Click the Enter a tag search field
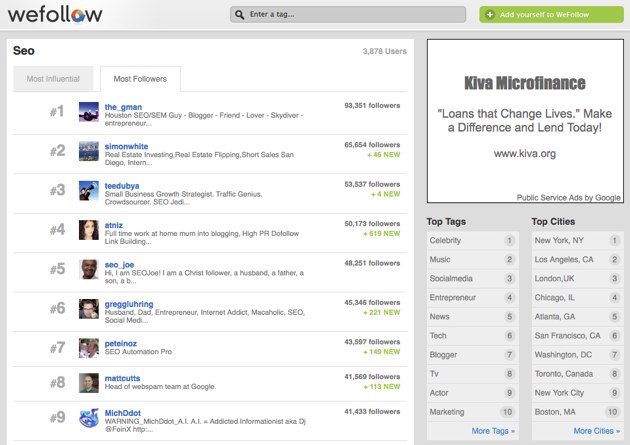Screen dimensions: 630x445 coord(348,14)
